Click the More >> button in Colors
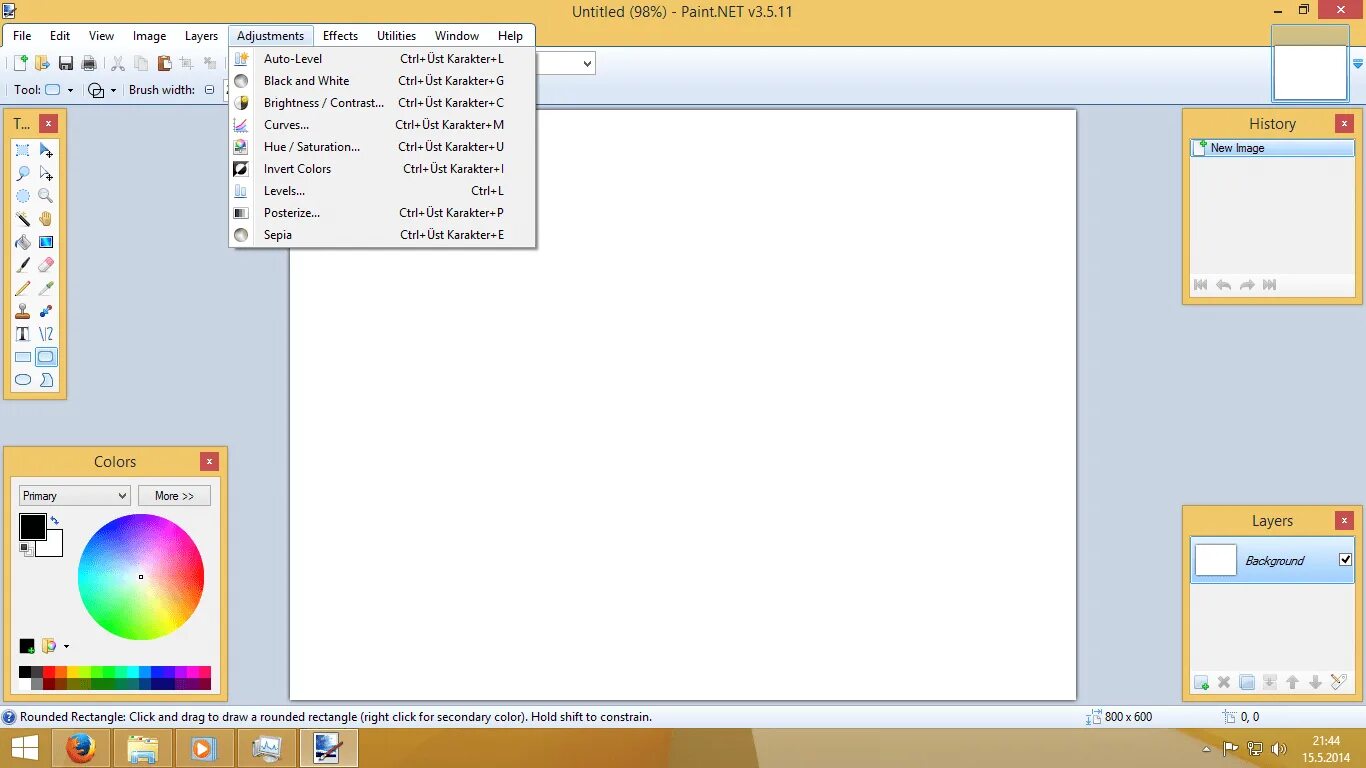Image resolution: width=1366 pixels, height=768 pixels. (x=174, y=496)
